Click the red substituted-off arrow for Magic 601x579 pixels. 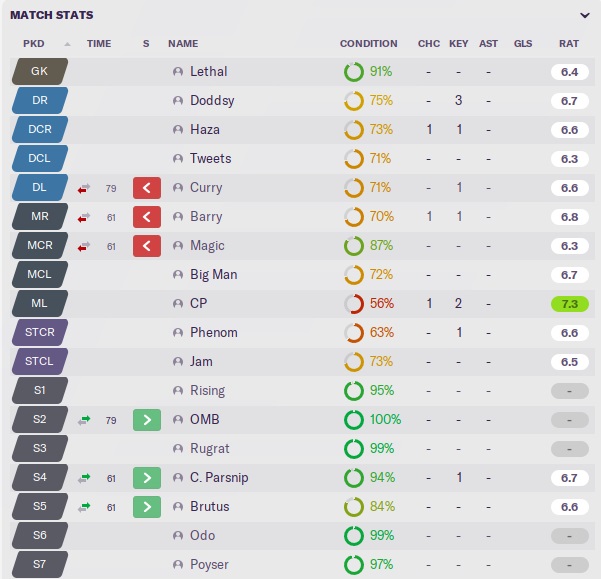tap(147, 246)
